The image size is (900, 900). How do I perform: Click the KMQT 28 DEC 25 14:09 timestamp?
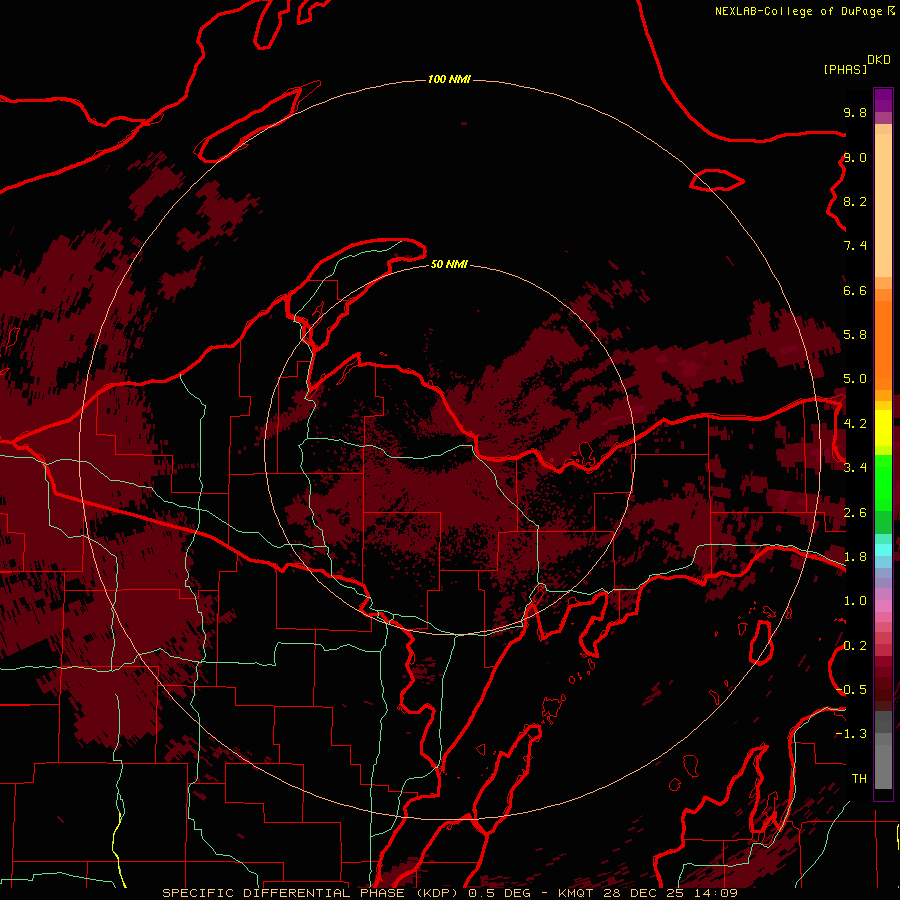[647, 893]
